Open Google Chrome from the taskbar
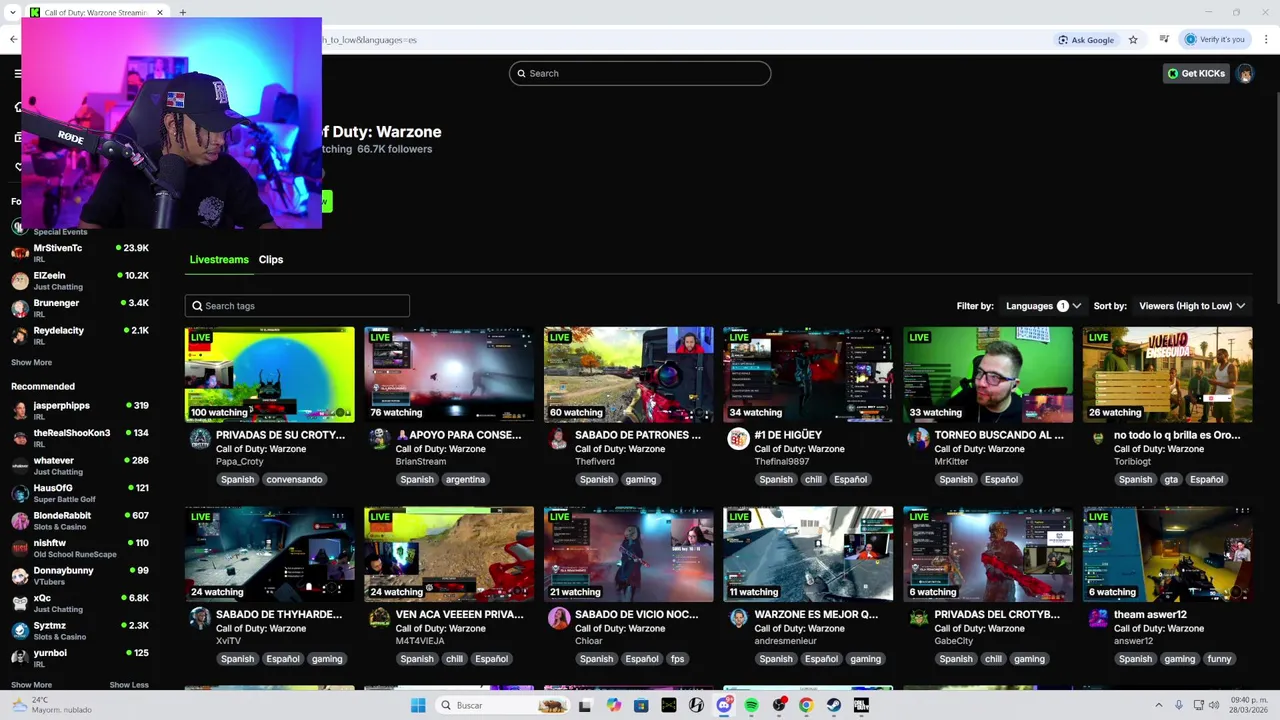Screen dimensions: 1280x720 806,705
